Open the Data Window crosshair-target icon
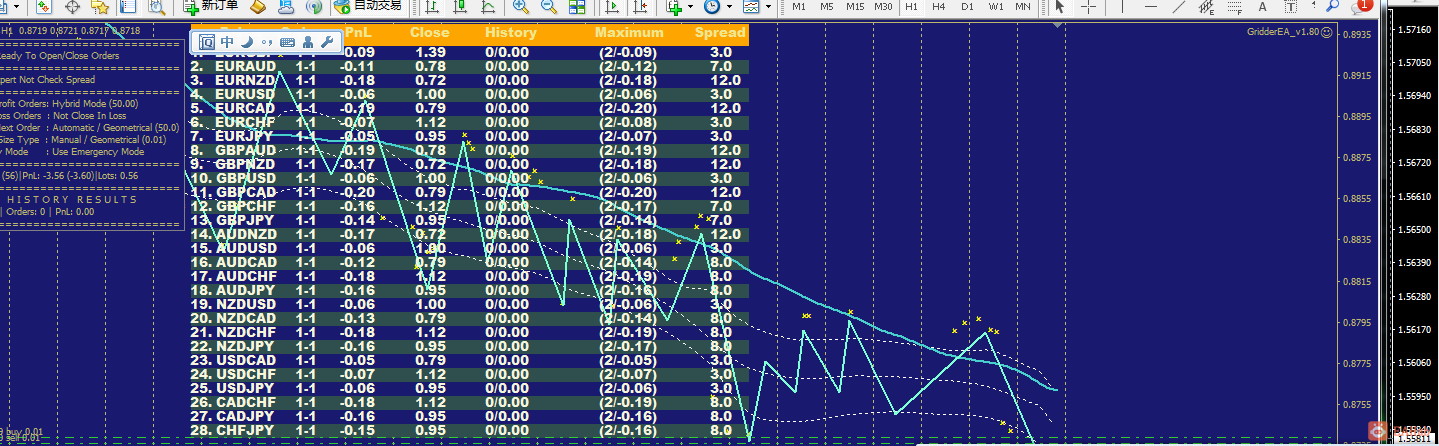This screenshot has width=1439, height=446. (73, 6)
